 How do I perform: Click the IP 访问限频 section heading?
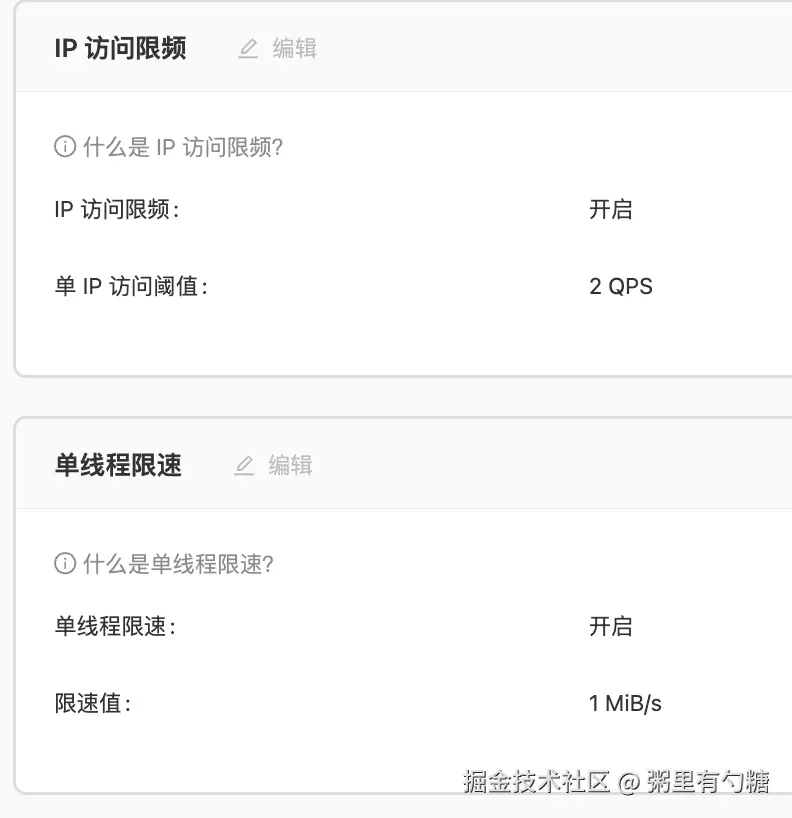(x=120, y=48)
